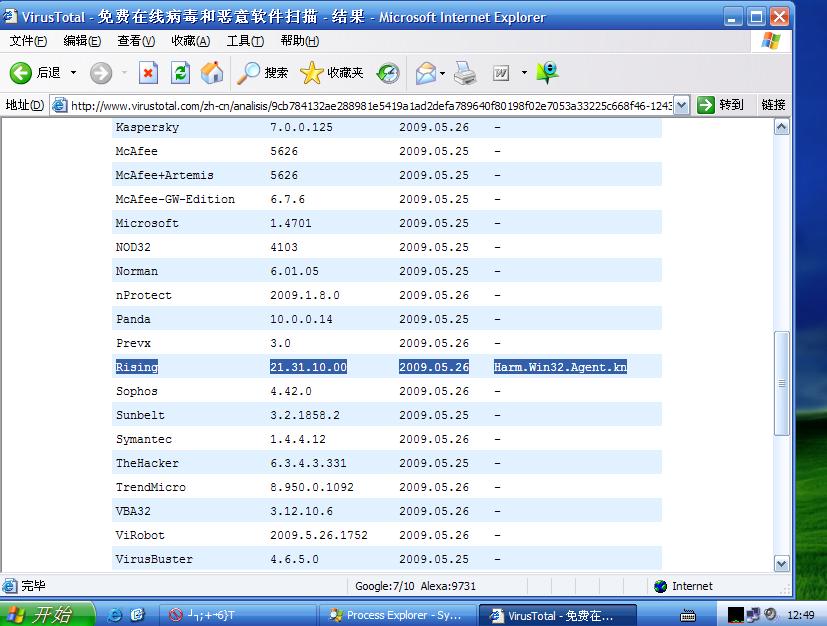Screen dimensions: 827x626
Task: Click round gray tray icon beside clock
Action: click(x=771, y=614)
